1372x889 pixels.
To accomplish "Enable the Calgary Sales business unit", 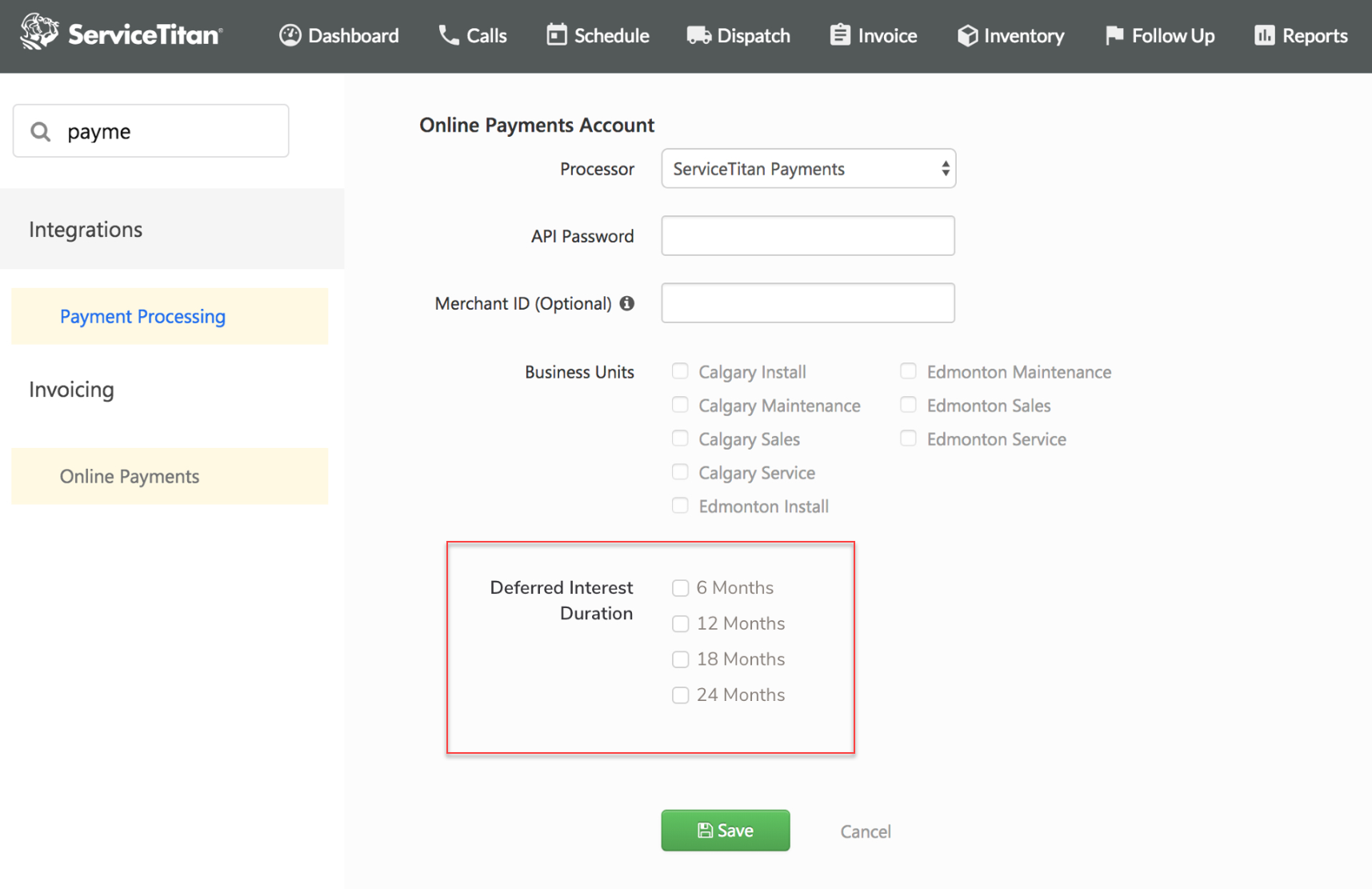I will click(x=680, y=438).
